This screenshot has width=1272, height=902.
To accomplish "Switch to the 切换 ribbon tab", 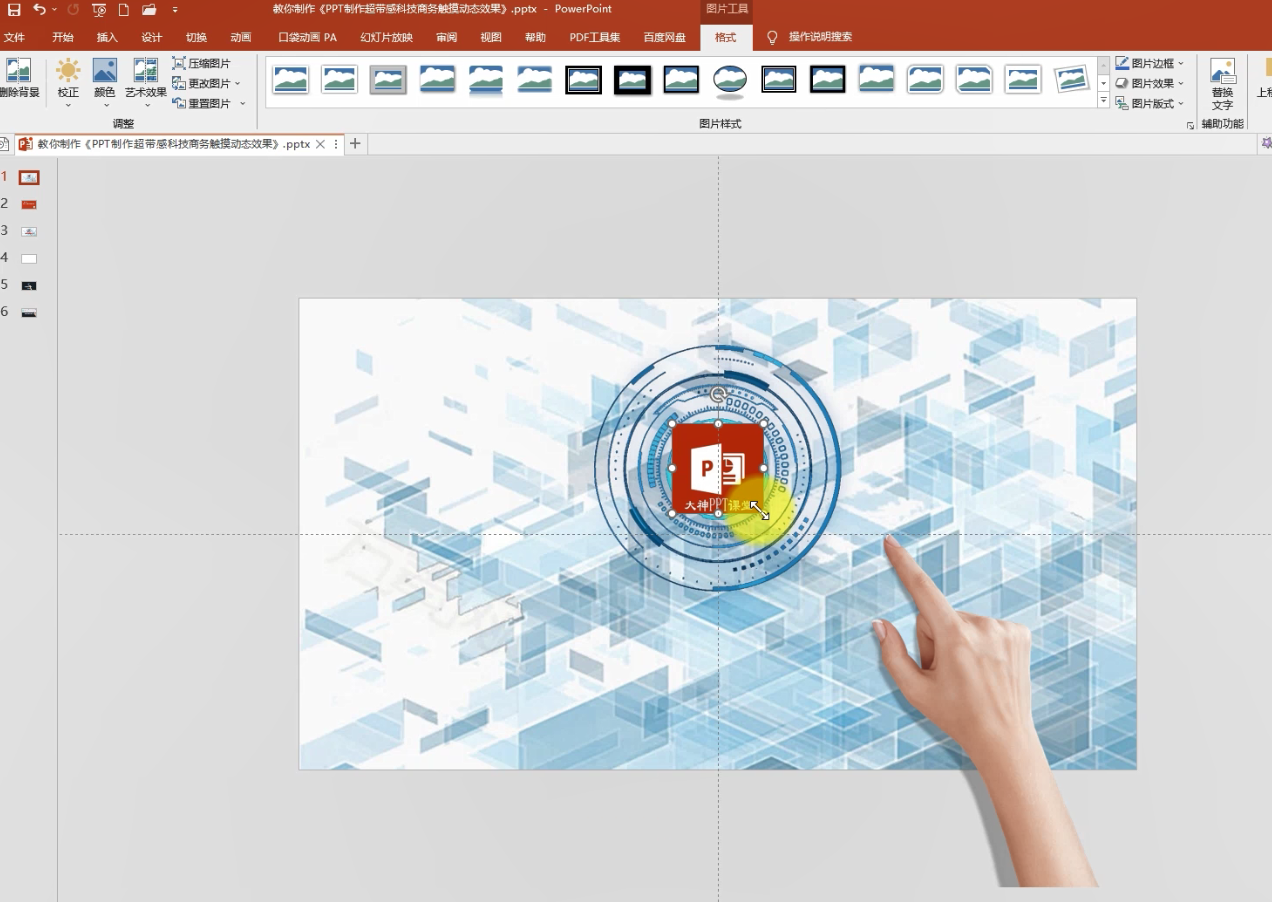I will [x=196, y=37].
